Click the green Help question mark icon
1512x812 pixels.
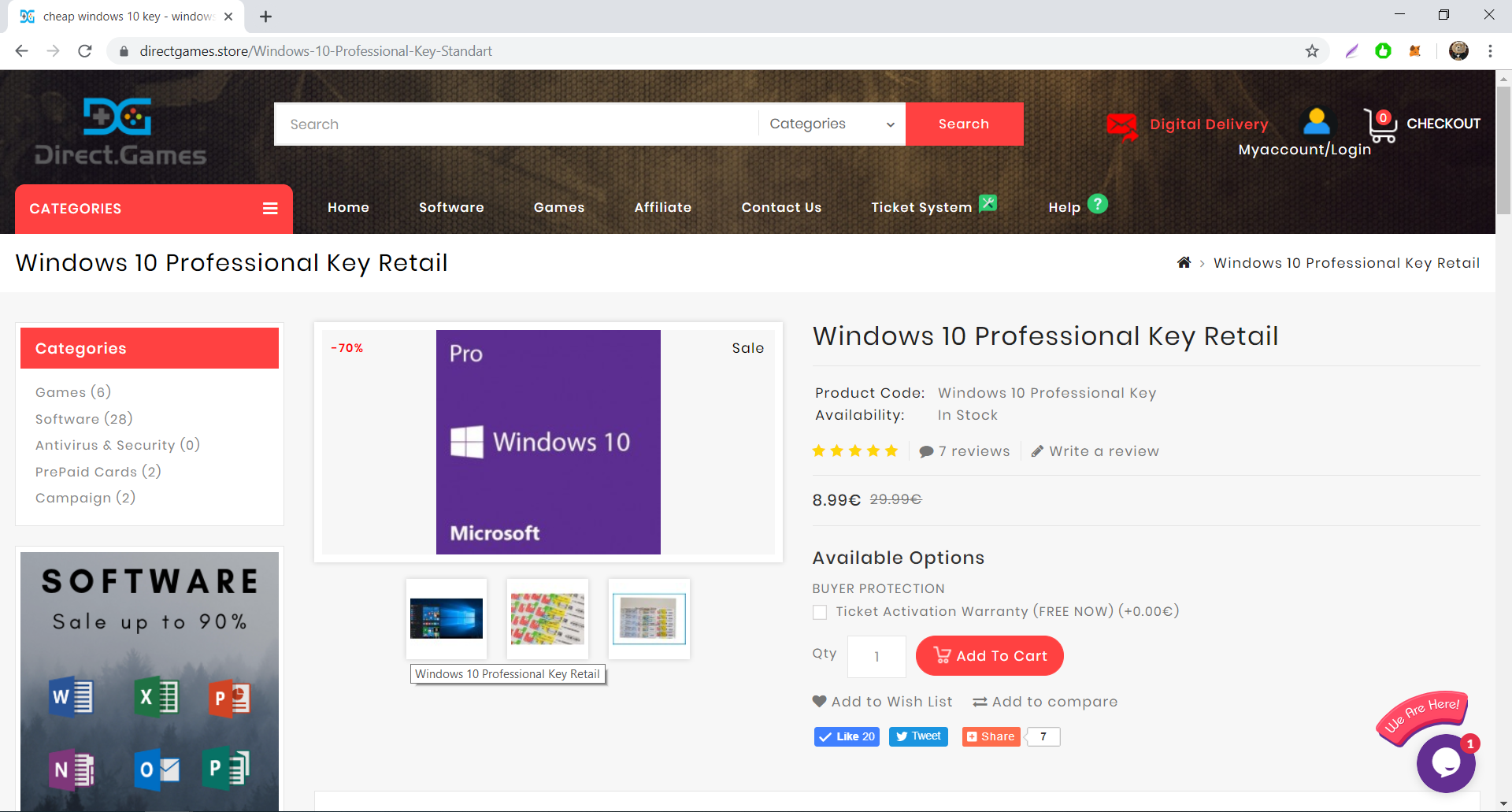[1098, 204]
